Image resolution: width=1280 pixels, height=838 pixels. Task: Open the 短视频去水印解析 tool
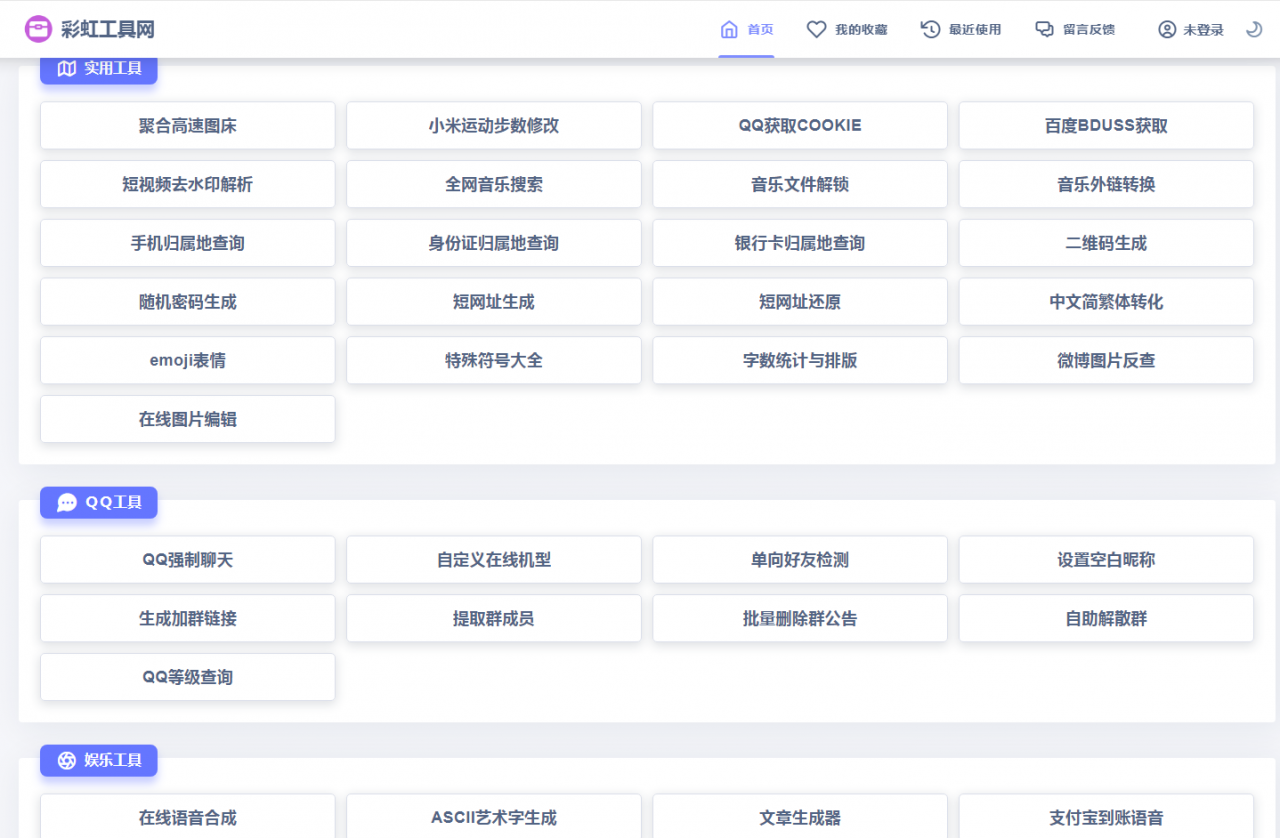[x=188, y=184]
